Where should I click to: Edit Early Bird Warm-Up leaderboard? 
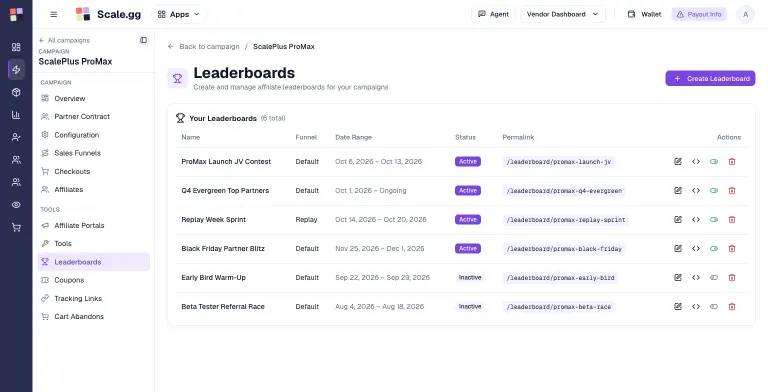(678, 277)
